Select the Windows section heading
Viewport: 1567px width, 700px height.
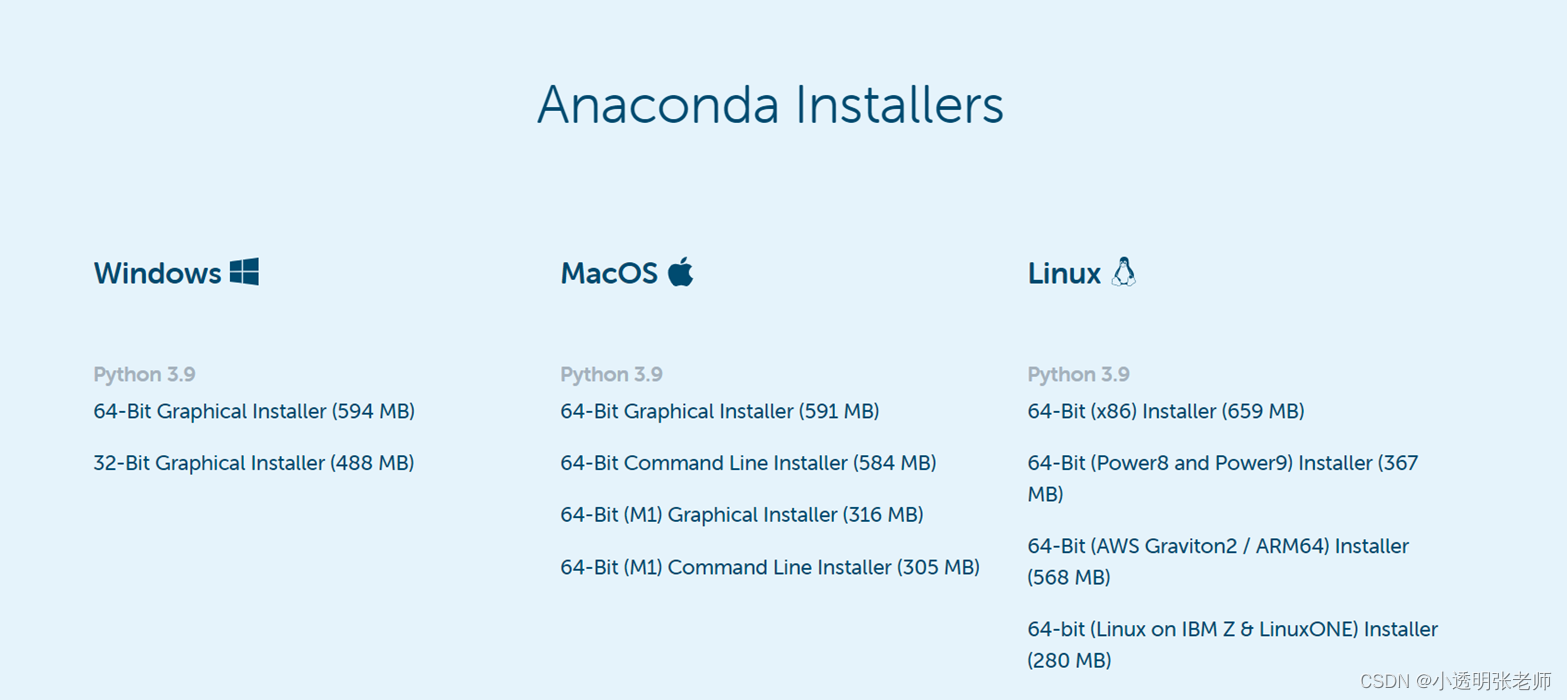(155, 273)
